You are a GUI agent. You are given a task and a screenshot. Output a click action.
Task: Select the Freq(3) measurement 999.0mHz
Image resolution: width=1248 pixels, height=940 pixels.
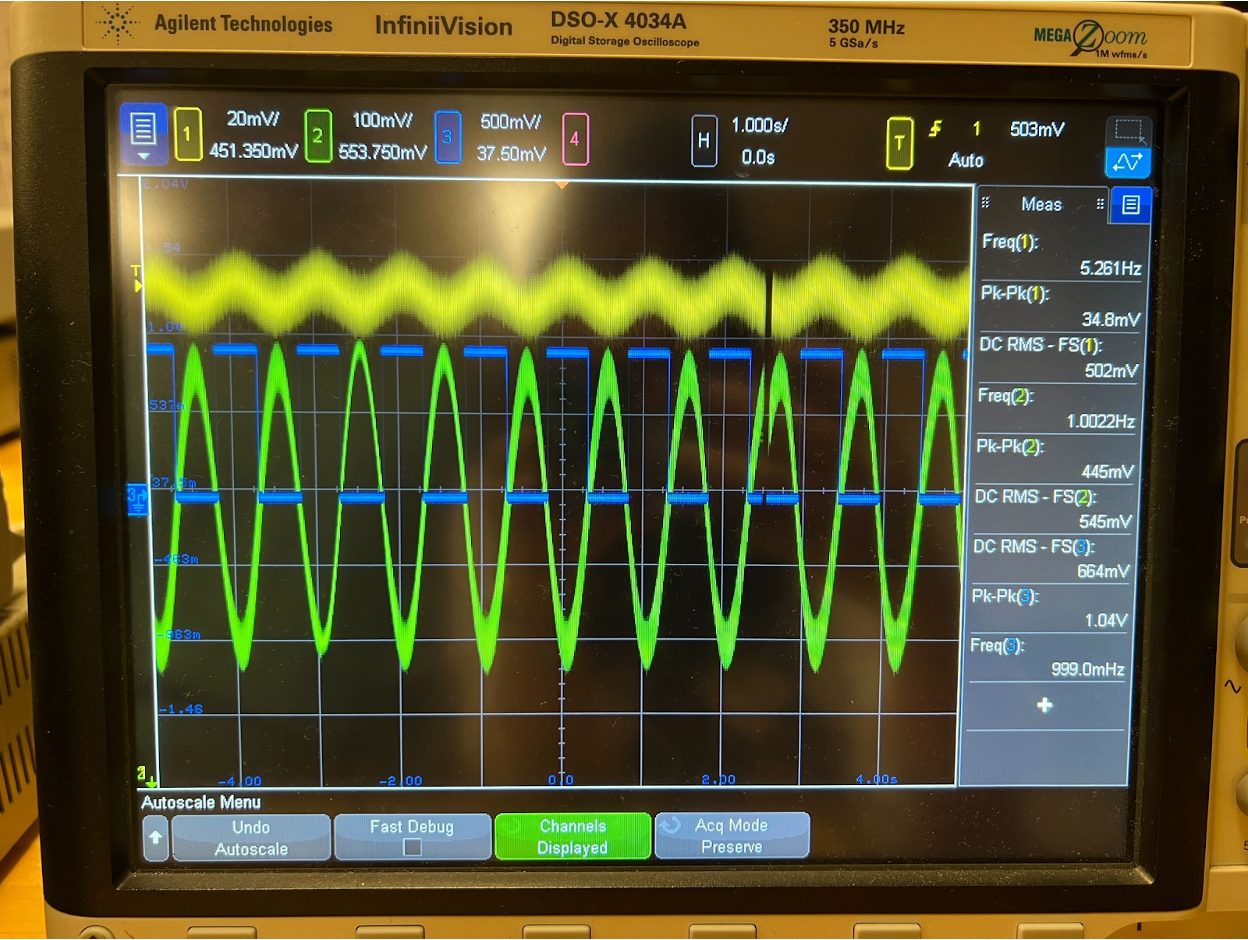pos(1048,657)
